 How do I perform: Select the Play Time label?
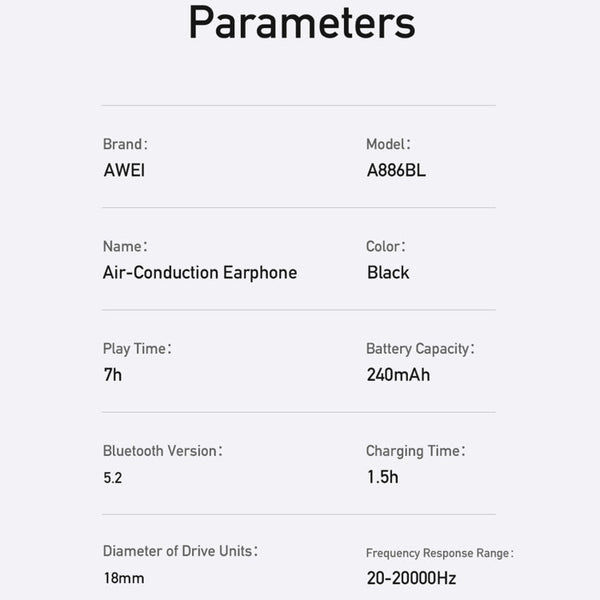(137, 349)
